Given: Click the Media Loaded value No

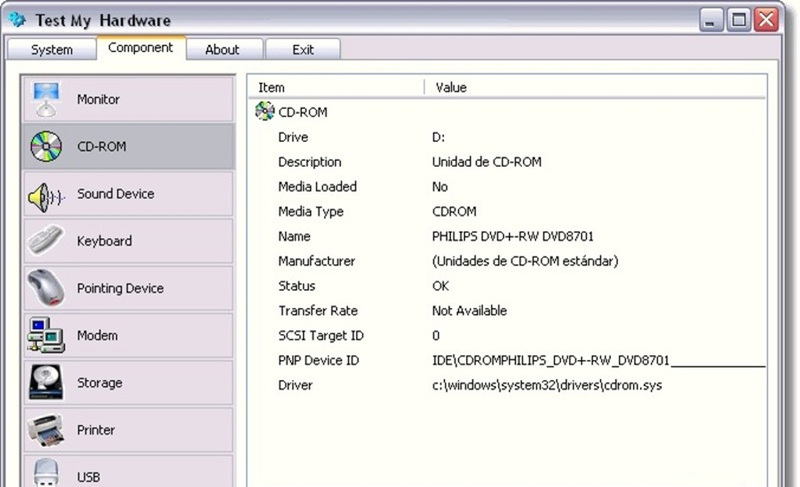Looking at the screenshot, I should pyautogui.click(x=440, y=187).
